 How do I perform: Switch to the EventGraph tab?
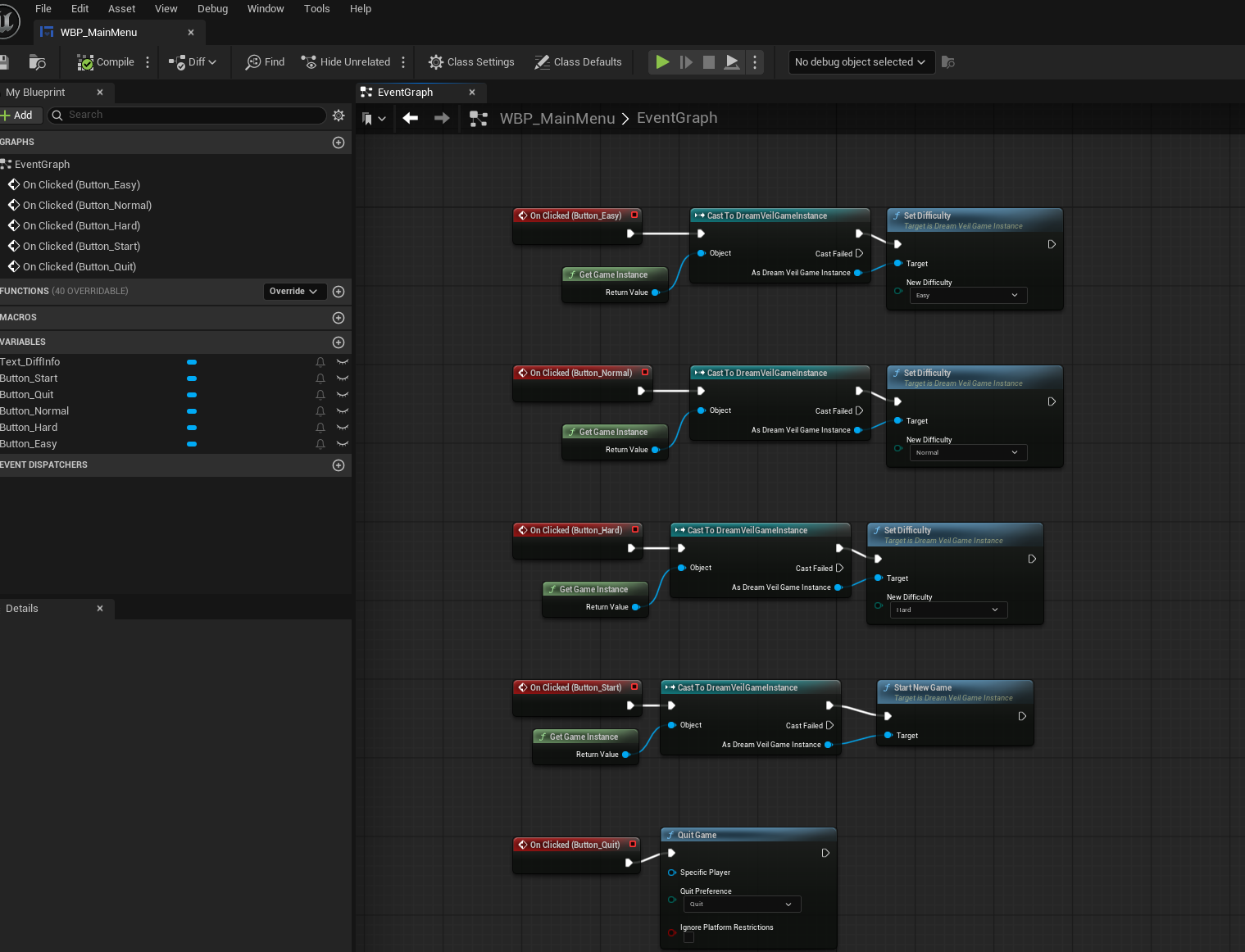(420, 93)
